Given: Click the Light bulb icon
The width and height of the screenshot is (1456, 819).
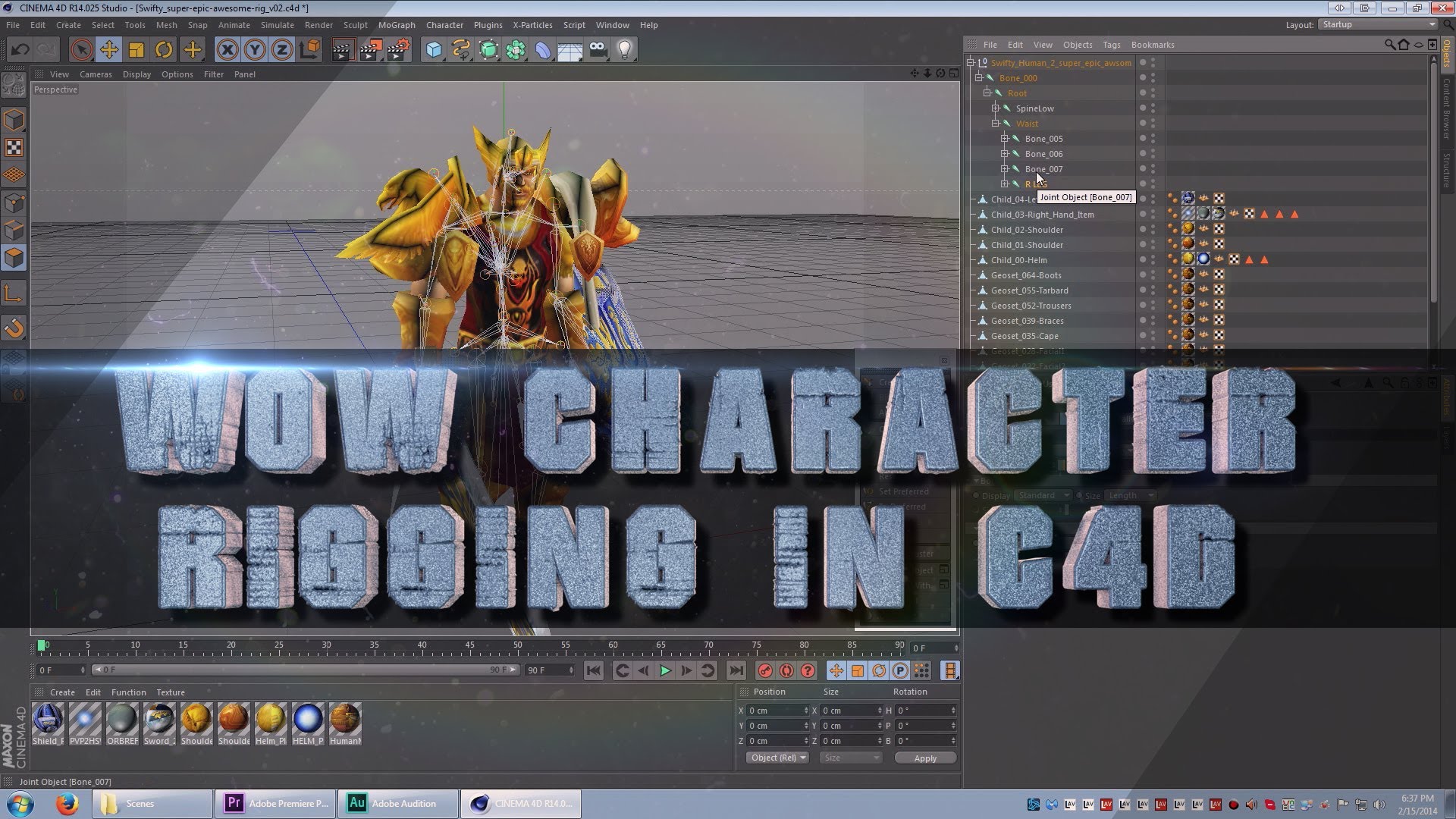Looking at the screenshot, I should [625, 50].
